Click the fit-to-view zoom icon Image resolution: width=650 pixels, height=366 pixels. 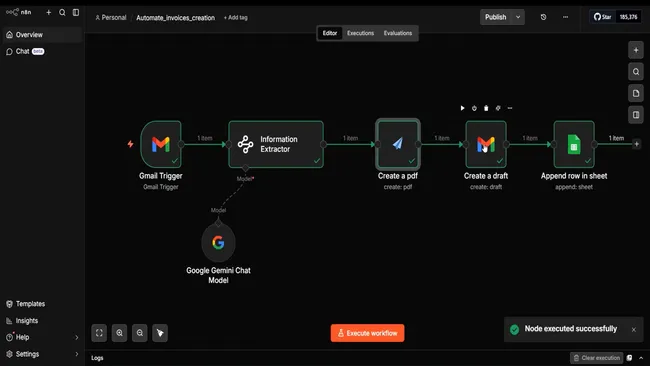click(99, 333)
